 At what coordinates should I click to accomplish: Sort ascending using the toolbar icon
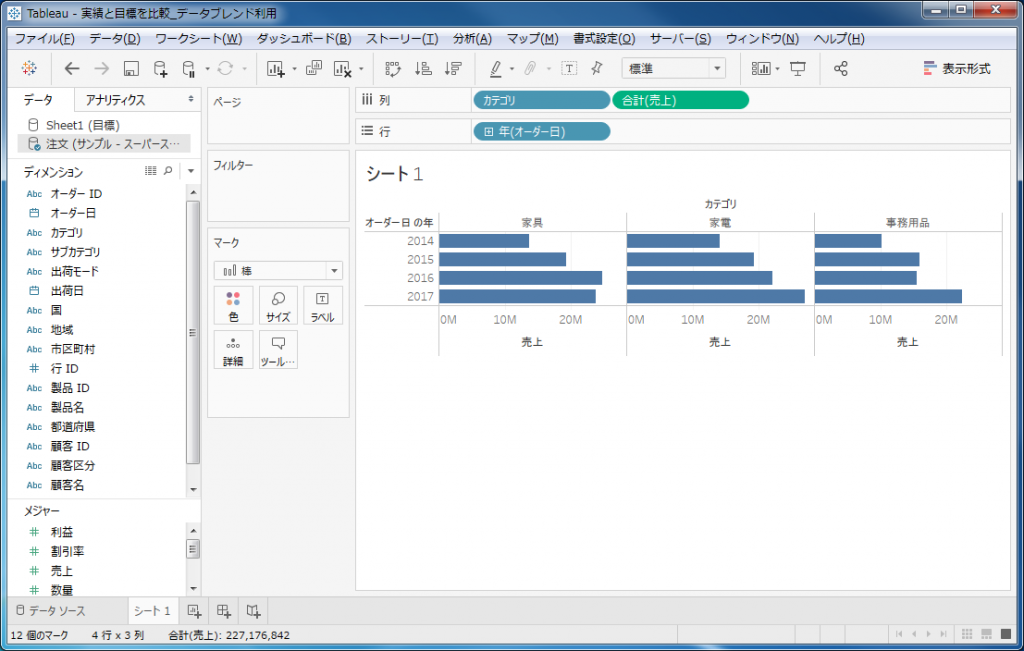click(422, 68)
